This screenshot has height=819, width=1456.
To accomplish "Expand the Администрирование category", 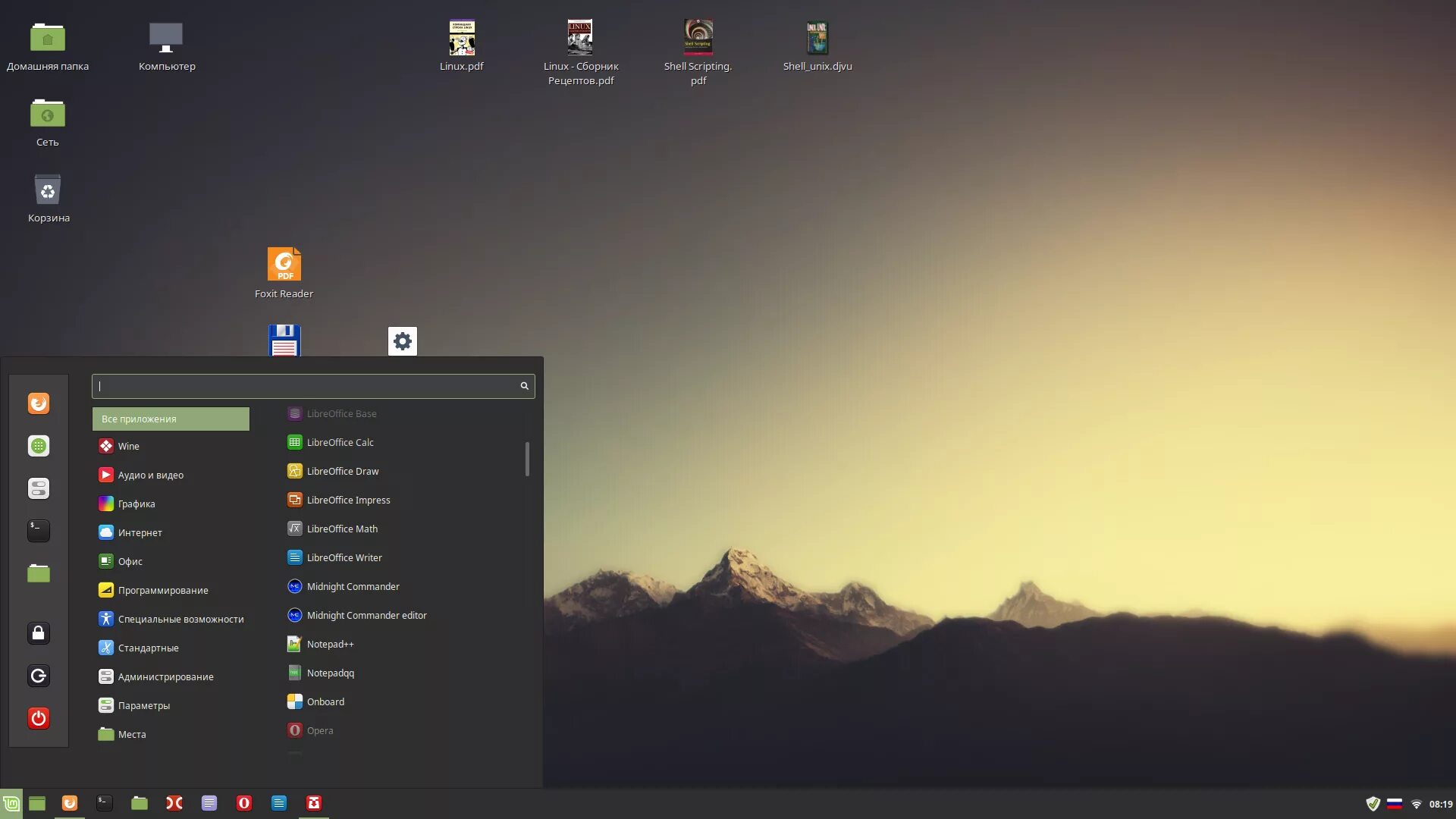I will tap(165, 676).
